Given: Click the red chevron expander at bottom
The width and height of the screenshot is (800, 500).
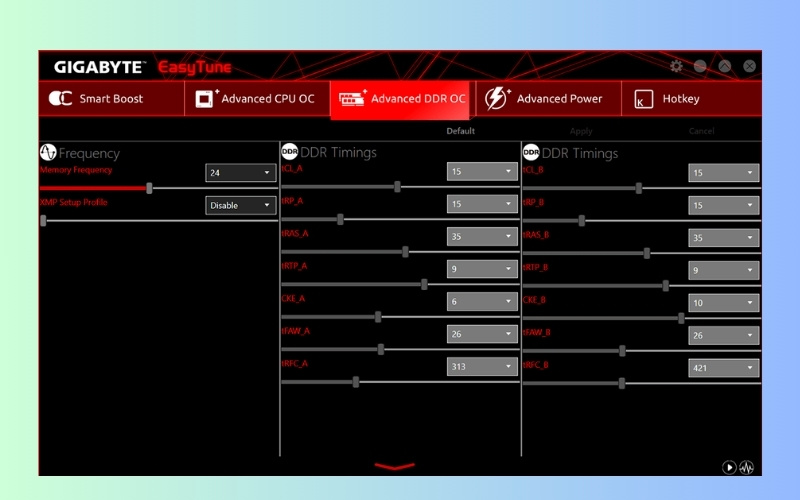Looking at the screenshot, I should coord(394,465).
